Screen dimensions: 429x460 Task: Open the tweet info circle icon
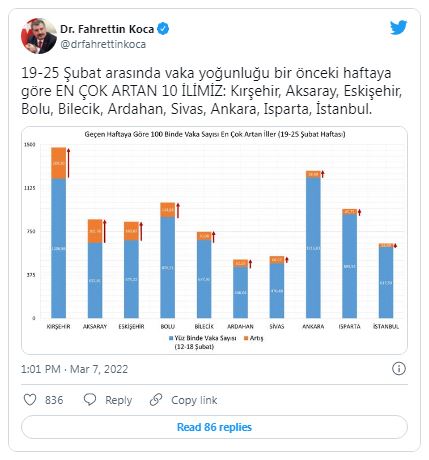click(399, 369)
